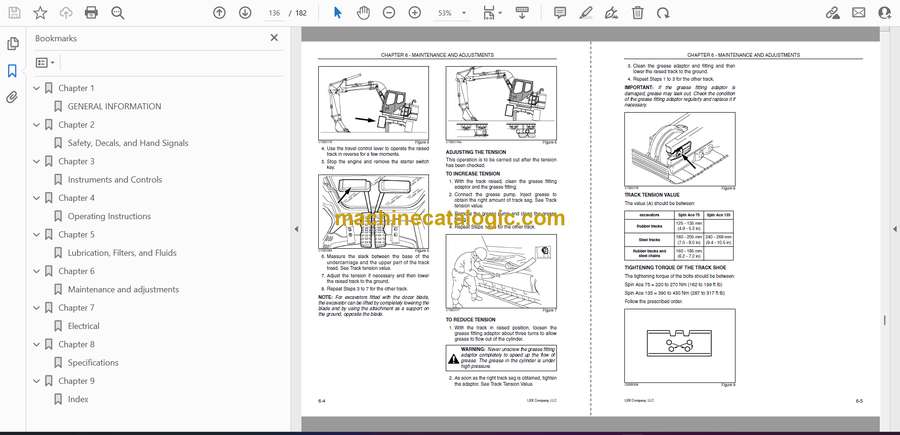Open Instruments and Controls bookmark
This screenshot has width=900, height=435.
point(115,180)
